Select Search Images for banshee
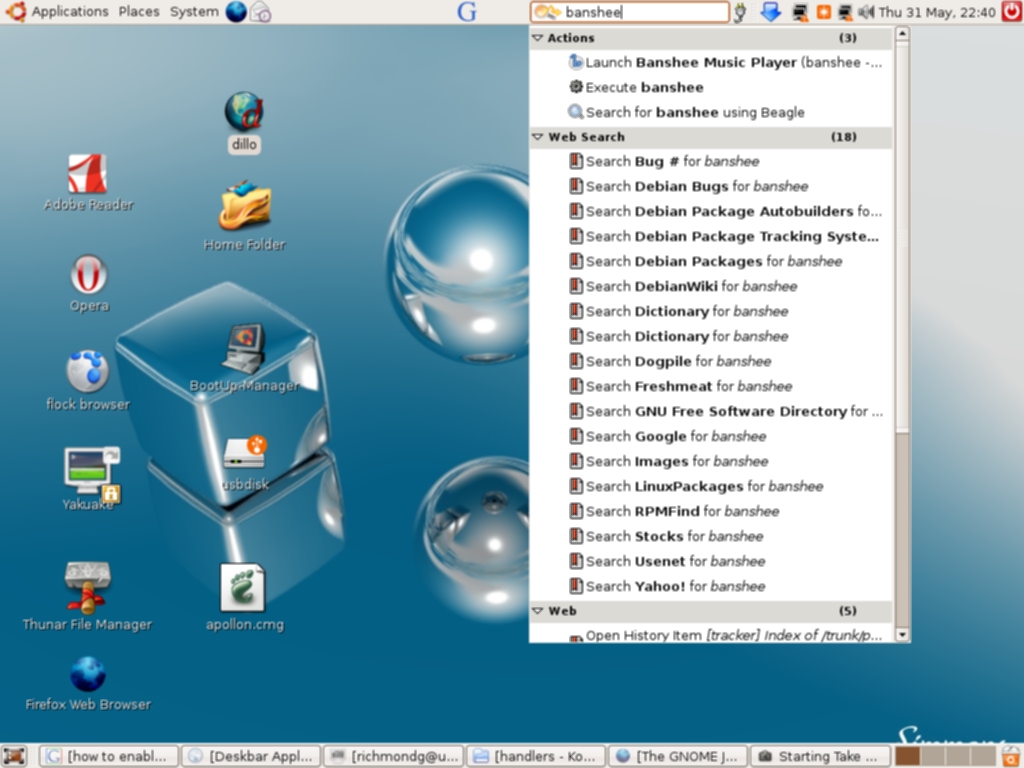This screenshot has height=768, width=1024. coord(711,461)
